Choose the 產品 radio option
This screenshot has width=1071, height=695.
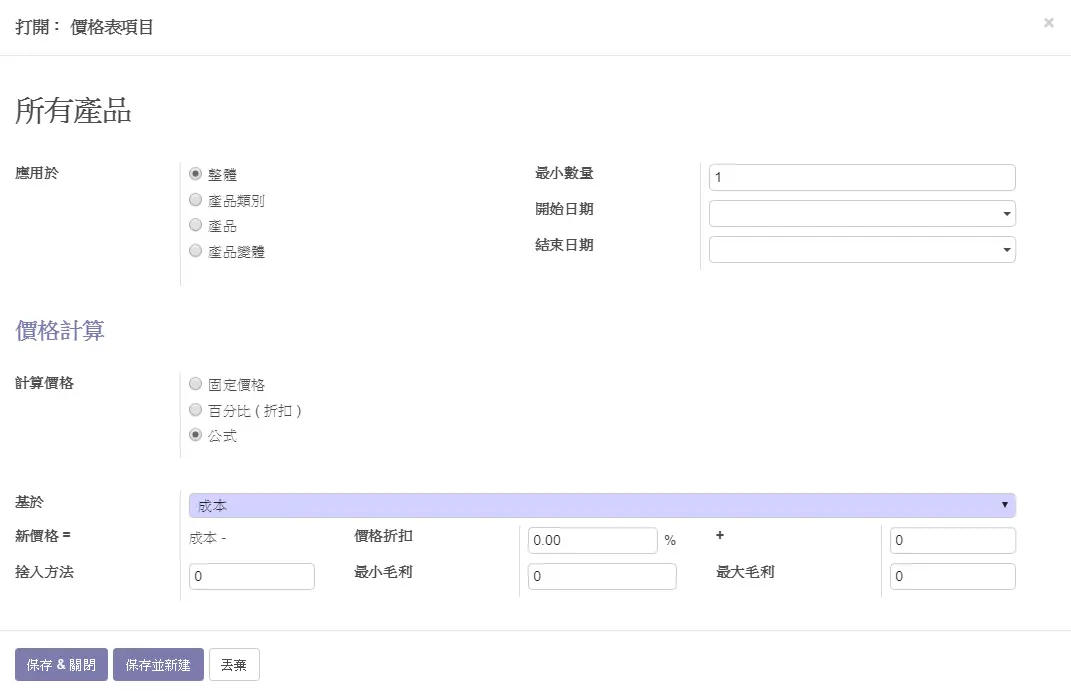pos(196,226)
